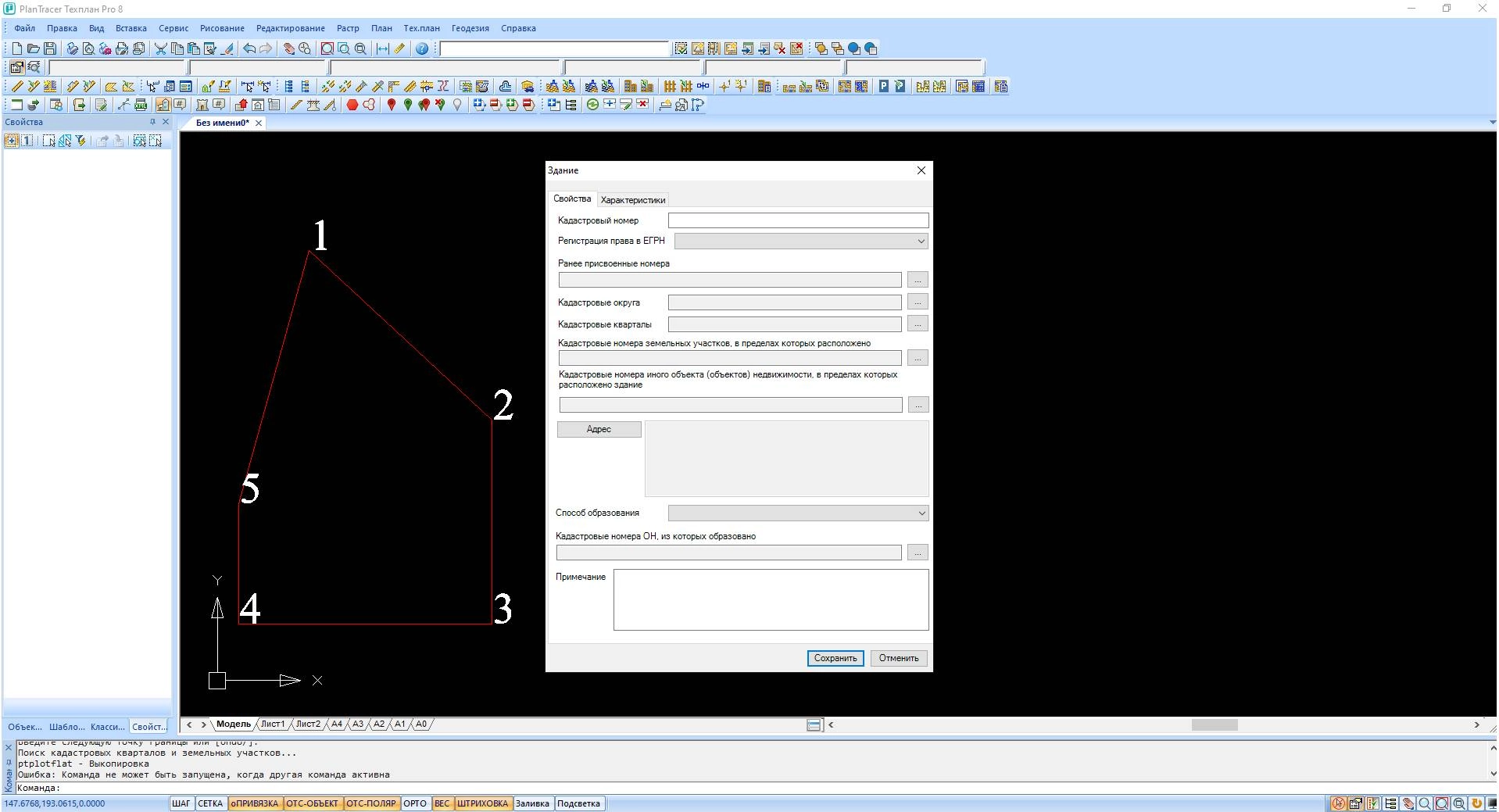Toggle Подсветка highlight mode
The width and height of the screenshot is (1499, 812).
(578, 803)
